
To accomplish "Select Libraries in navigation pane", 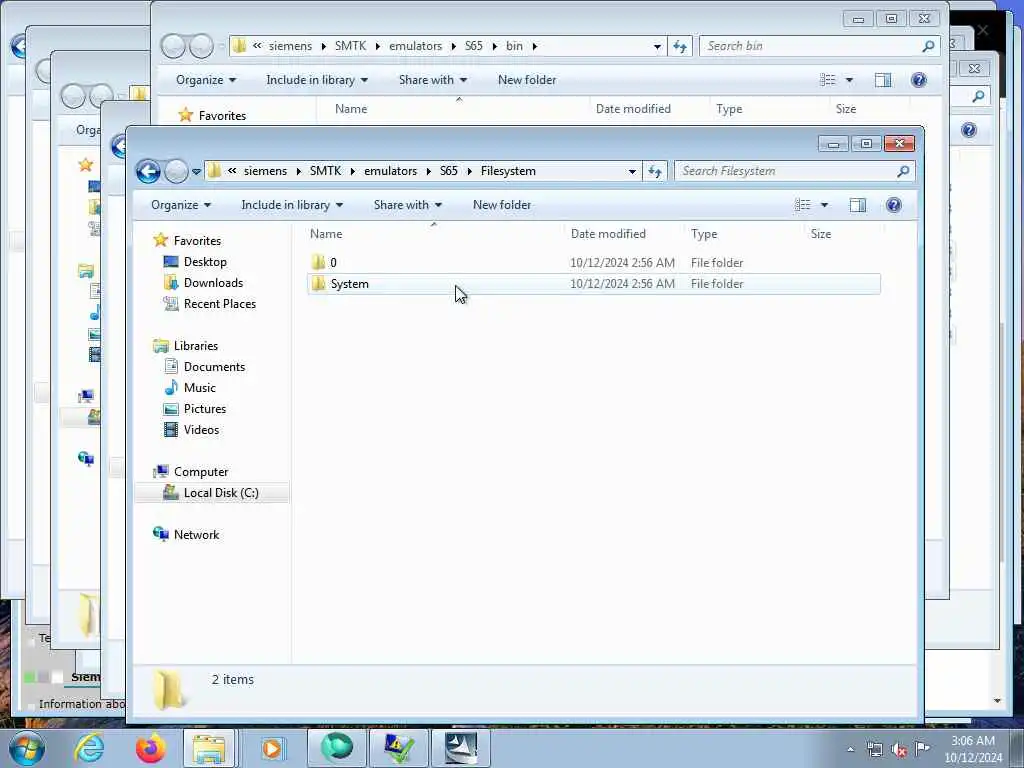I will point(195,346).
